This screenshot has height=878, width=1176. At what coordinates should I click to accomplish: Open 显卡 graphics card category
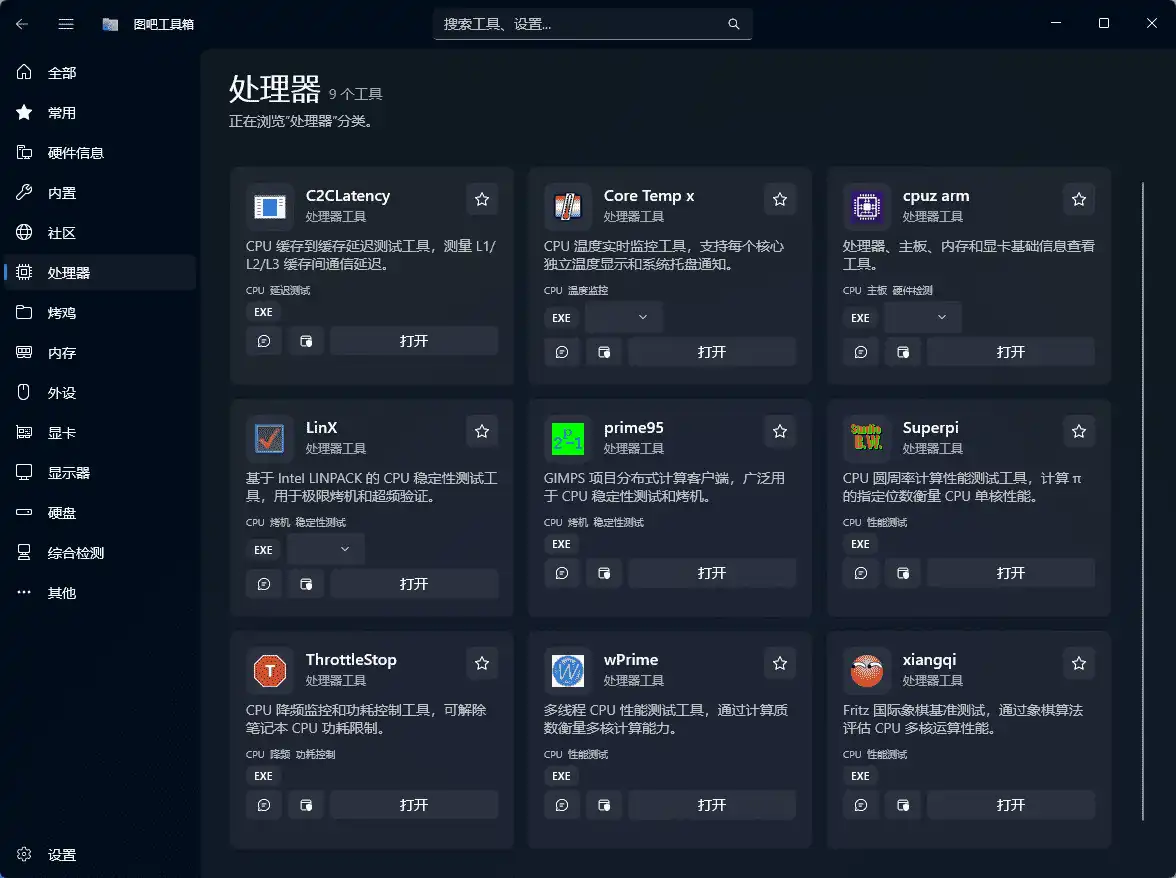click(x=100, y=433)
